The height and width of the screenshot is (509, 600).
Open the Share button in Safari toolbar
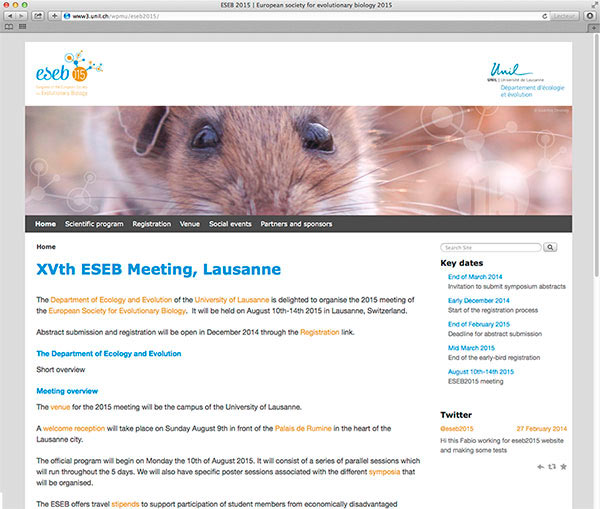pos(38,16)
